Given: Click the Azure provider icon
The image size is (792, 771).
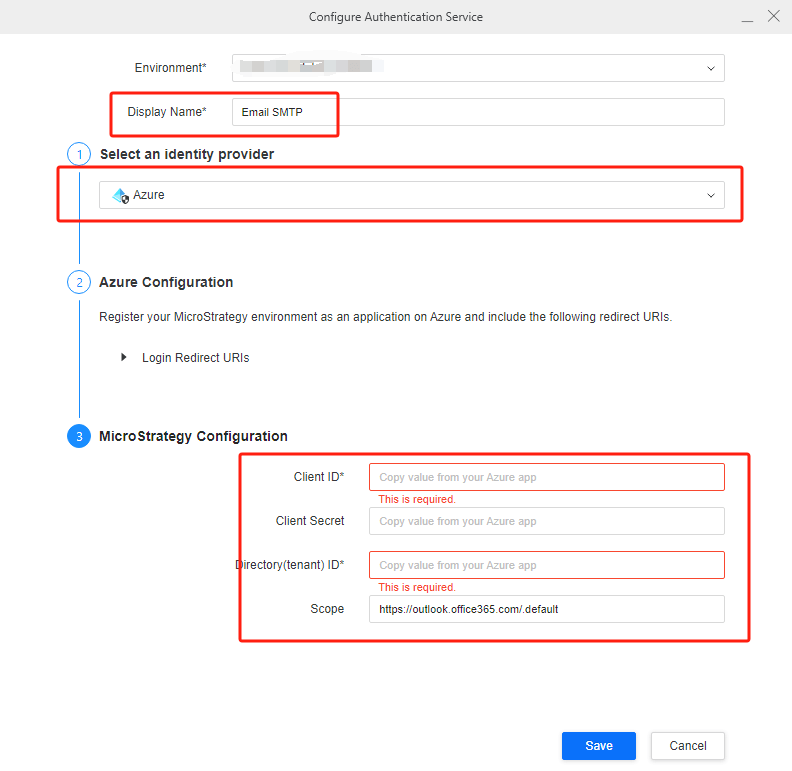Looking at the screenshot, I should click(x=121, y=196).
